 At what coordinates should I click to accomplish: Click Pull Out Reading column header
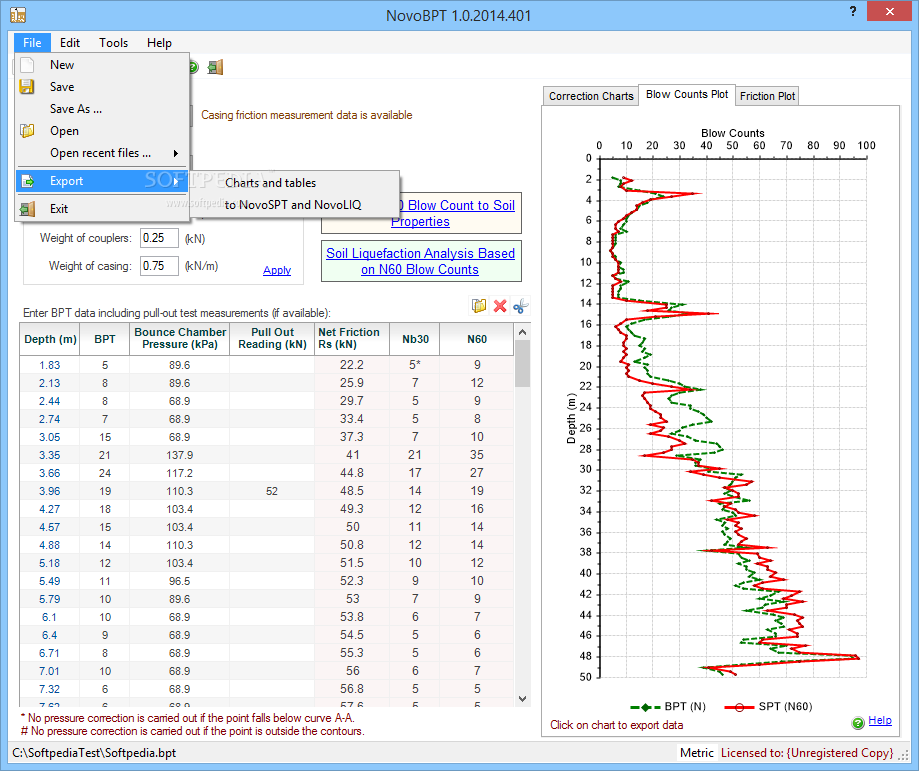[x=272, y=339]
